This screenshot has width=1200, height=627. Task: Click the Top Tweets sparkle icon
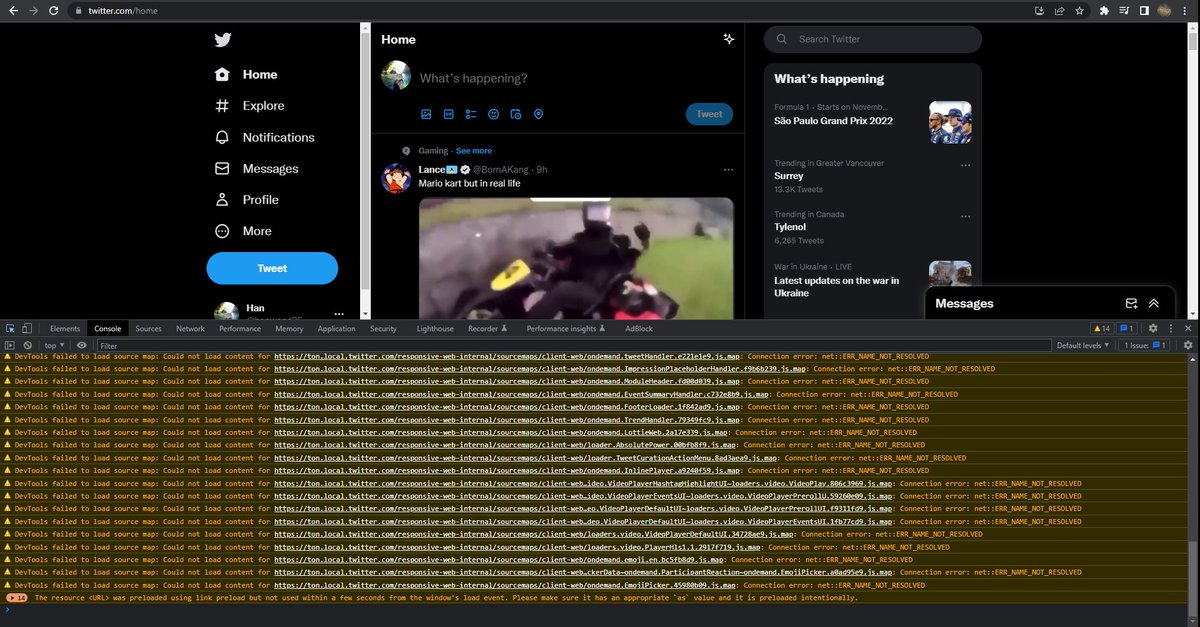pyautogui.click(x=729, y=39)
